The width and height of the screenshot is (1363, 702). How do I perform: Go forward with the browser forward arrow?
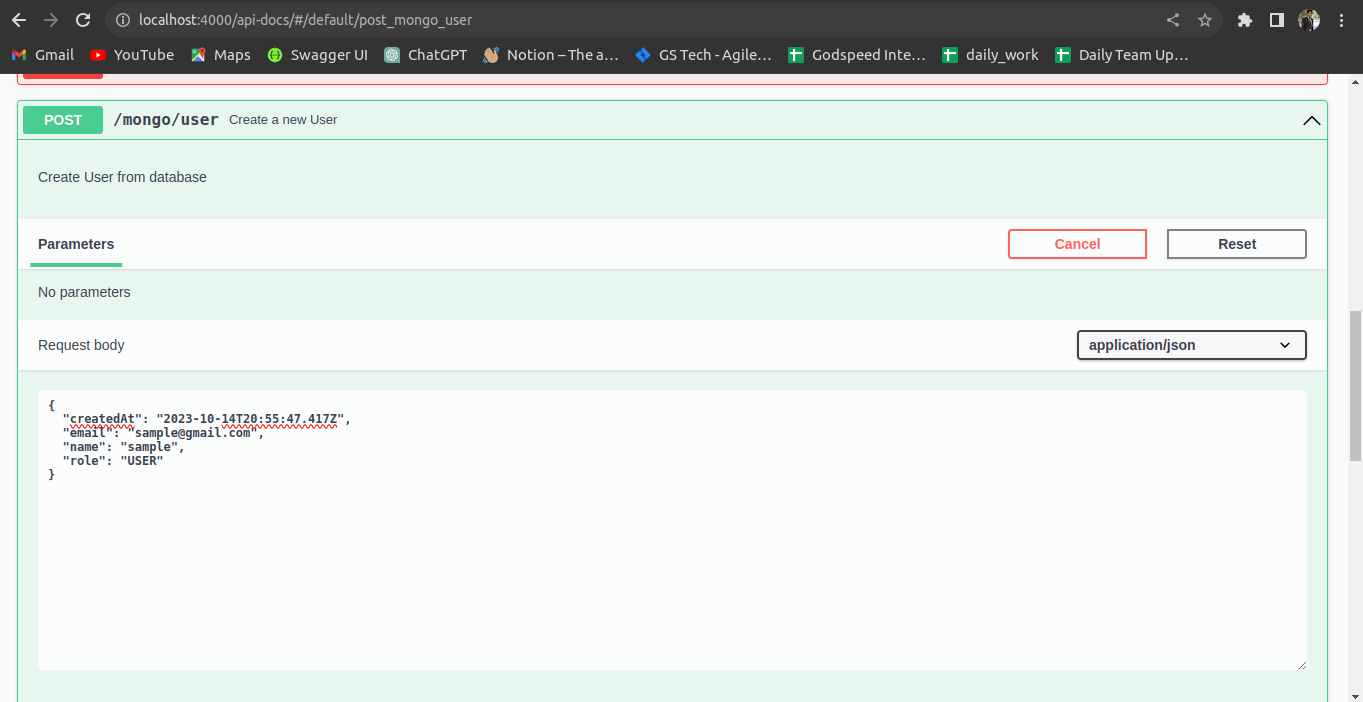[x=51, y=20]
